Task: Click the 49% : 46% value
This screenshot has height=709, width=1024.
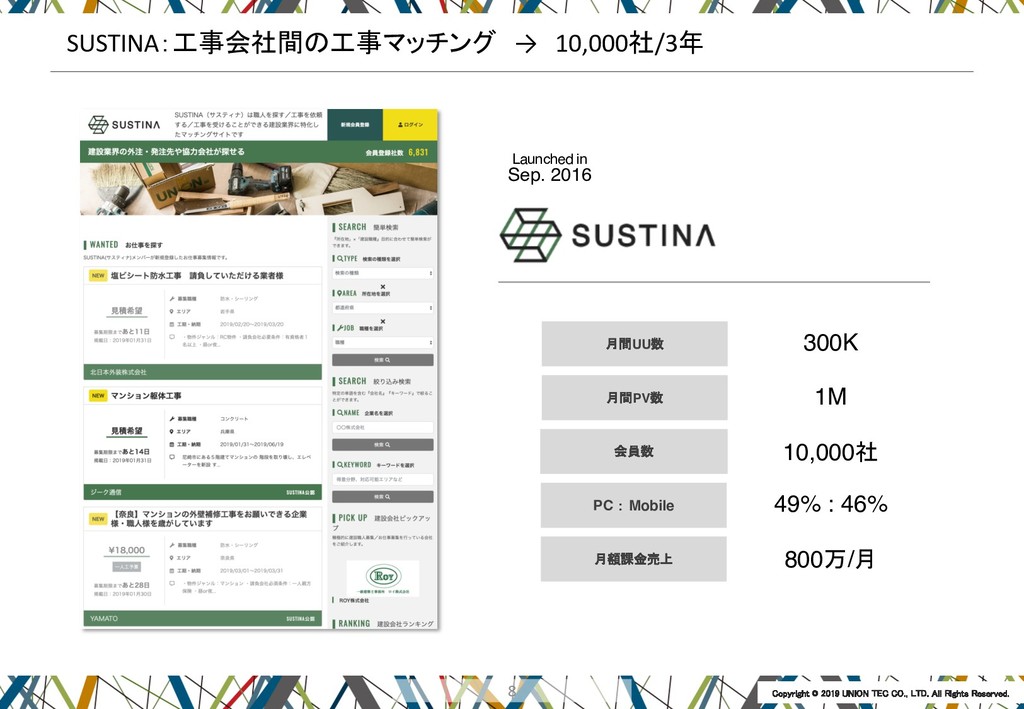Action: [x=830, y=504]
